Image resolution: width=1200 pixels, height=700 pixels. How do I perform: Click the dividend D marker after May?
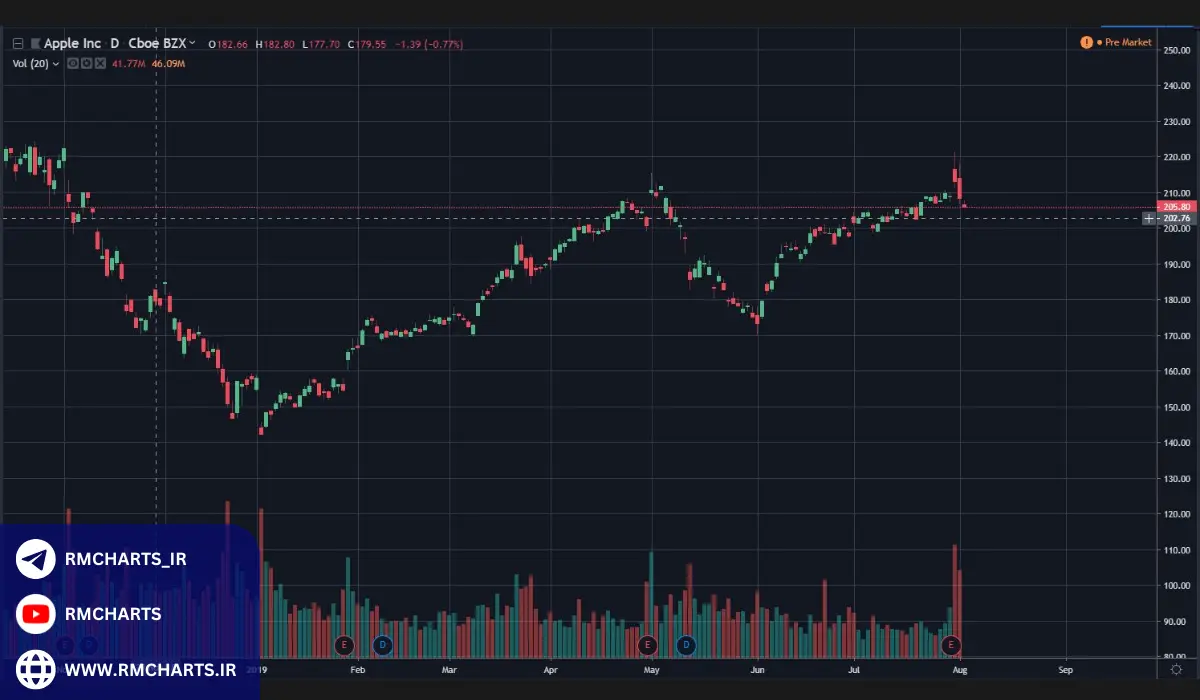pos(686,645)
